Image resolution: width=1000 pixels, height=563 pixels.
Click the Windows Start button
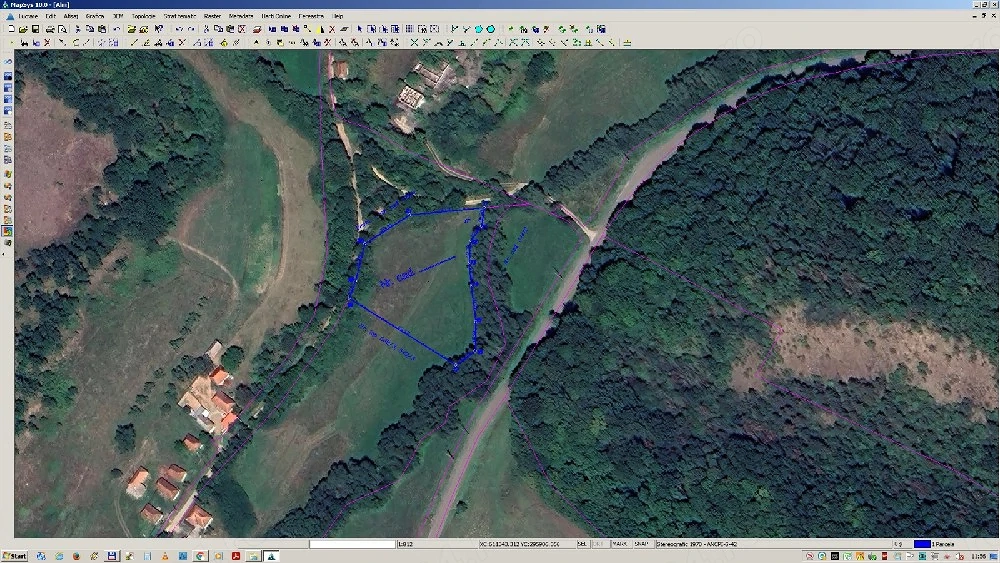pos(15,555)
